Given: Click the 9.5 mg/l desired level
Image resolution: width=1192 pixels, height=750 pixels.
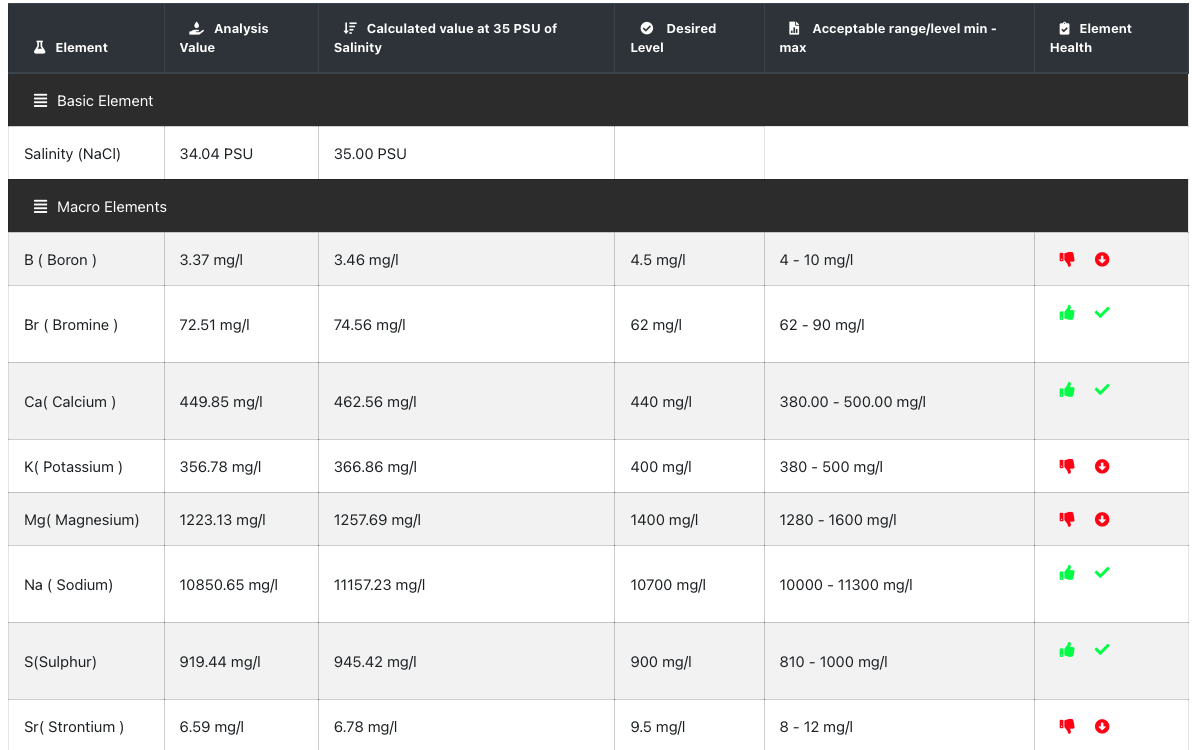Looking at the screenshot, I should pos(658,726).
